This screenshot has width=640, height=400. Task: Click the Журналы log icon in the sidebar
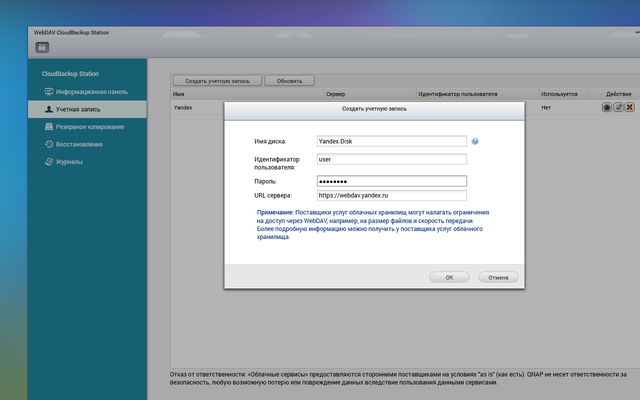pos(49,162)
